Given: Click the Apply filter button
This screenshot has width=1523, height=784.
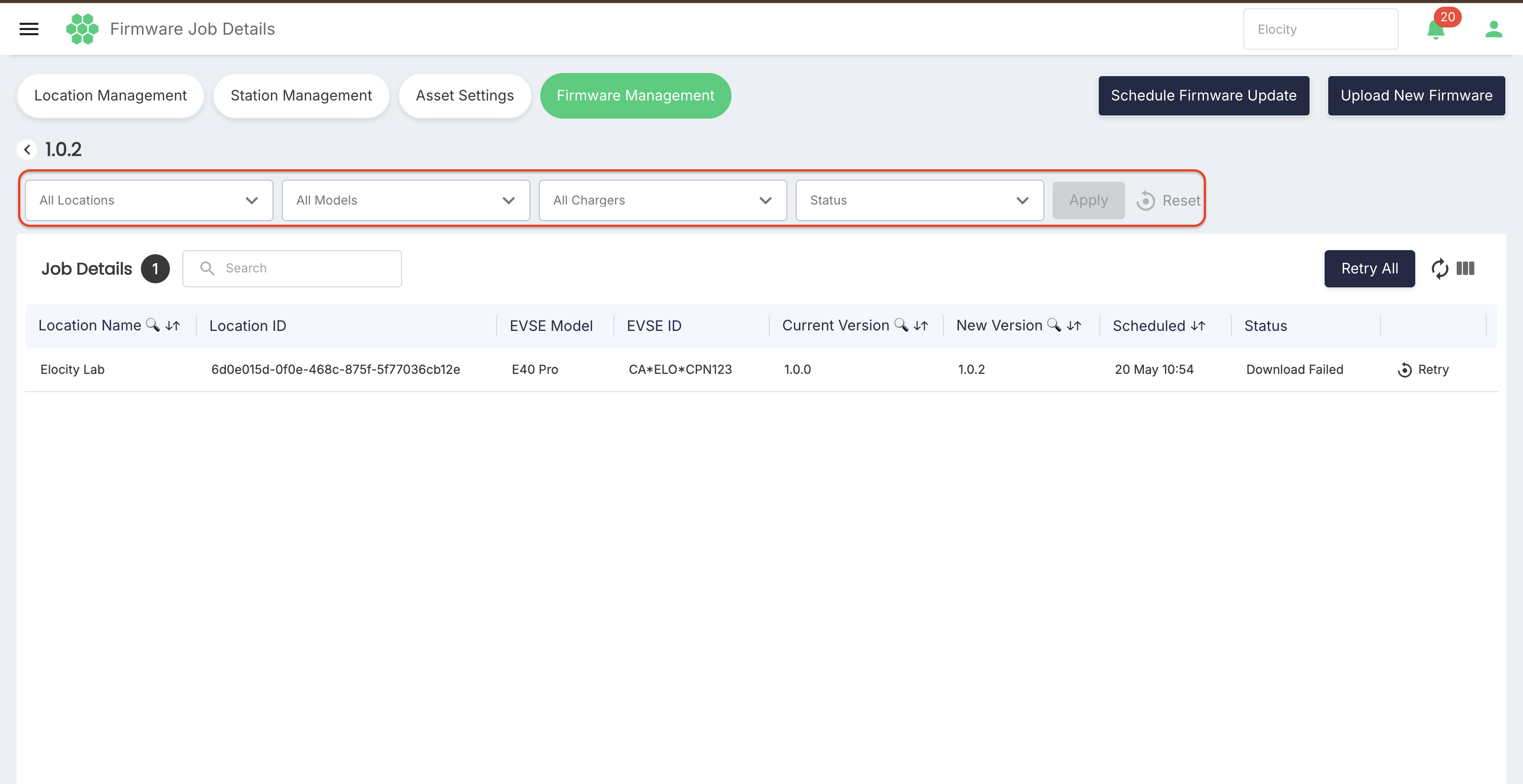Looking at the screenshot, I should [x=1088, y=201].
